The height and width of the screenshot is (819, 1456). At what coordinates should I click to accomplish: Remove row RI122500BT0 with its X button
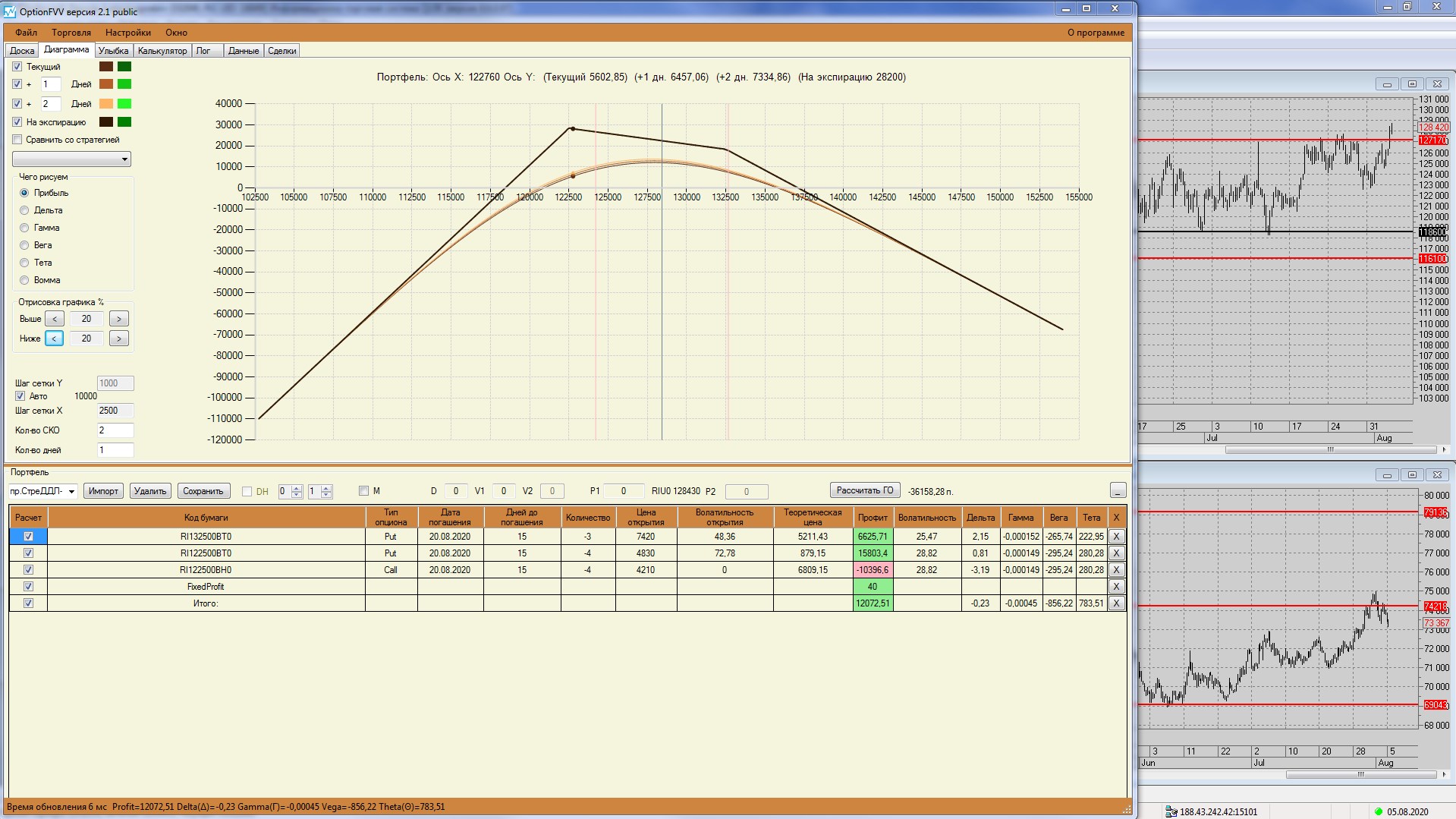pos(1116,553)
